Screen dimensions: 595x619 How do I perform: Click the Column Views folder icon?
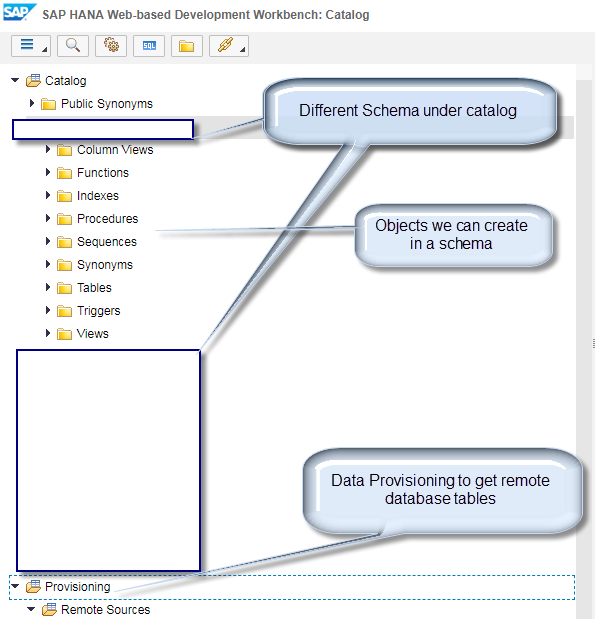tap(64, 150)
